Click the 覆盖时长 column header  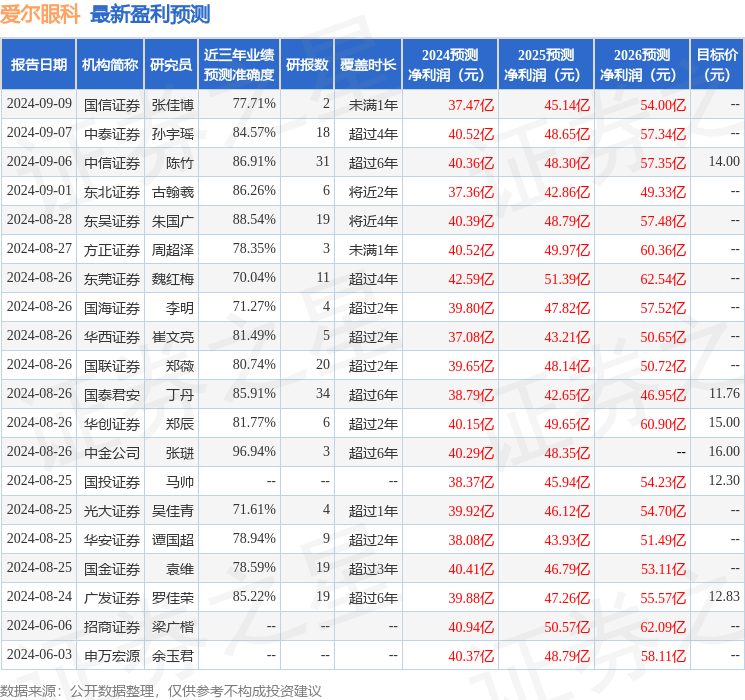(368, 65)
